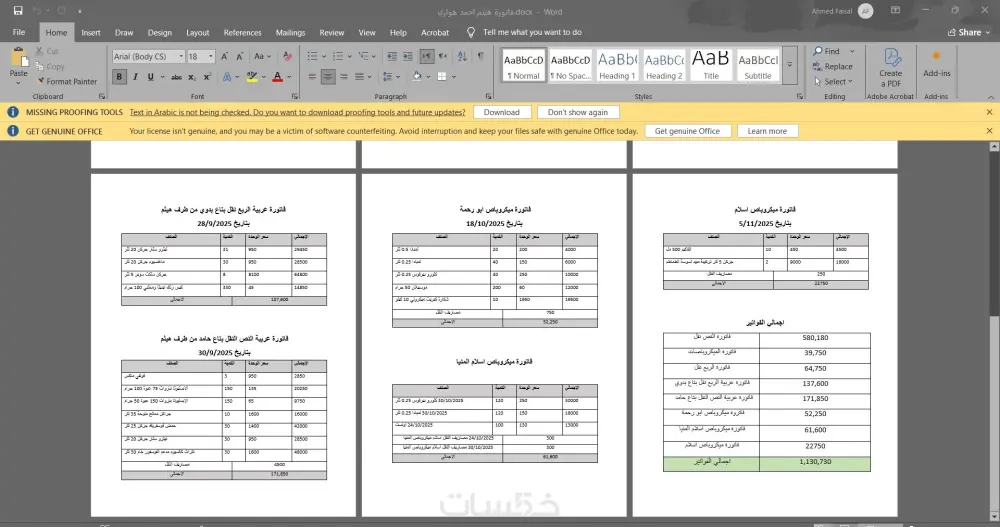Select the Format Painter tool
Screen dimensions: 1000x527
click(x=66, y=82)
